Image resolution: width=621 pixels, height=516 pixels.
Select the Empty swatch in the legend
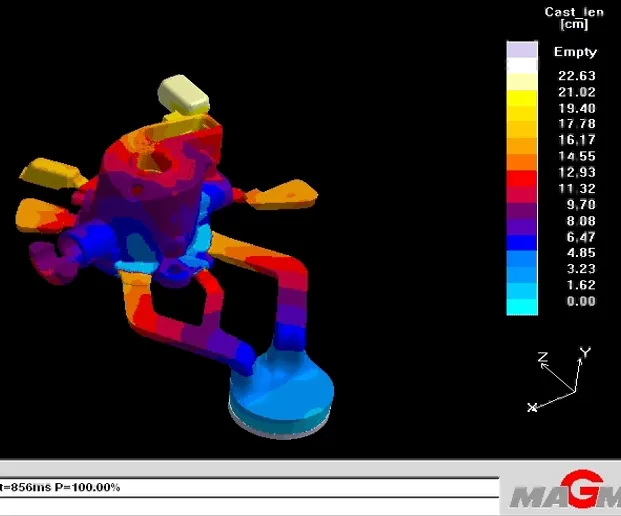pos(523,50)
